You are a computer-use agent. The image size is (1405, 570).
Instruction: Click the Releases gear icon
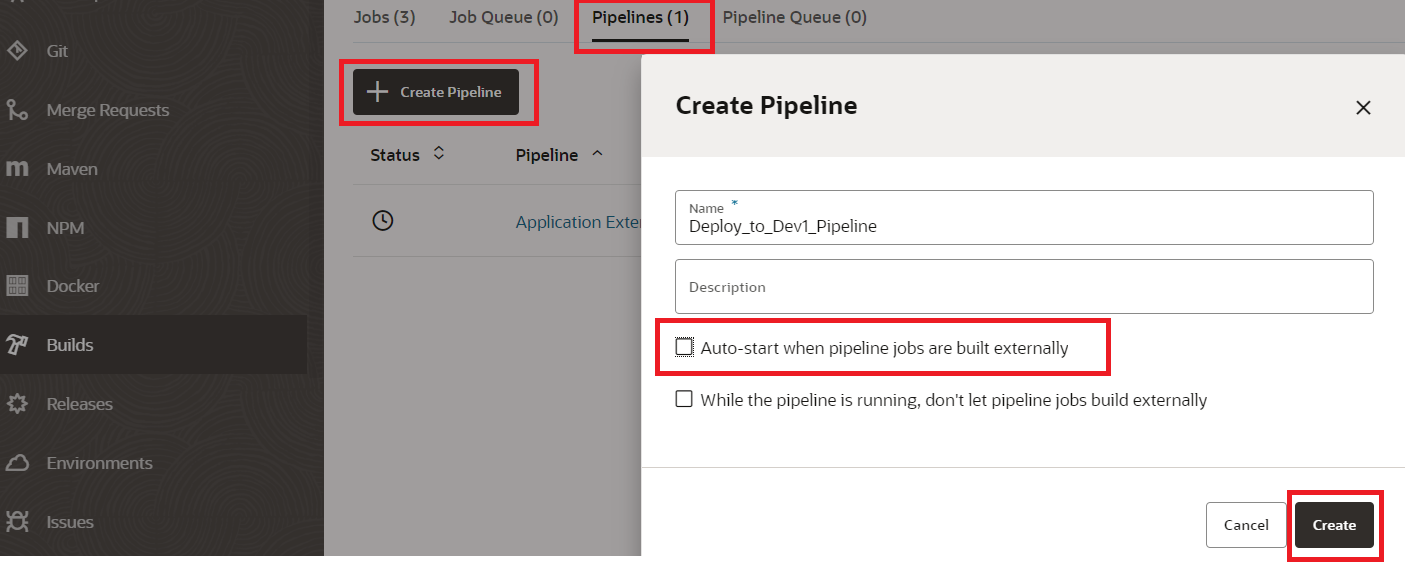pos(17,404)
